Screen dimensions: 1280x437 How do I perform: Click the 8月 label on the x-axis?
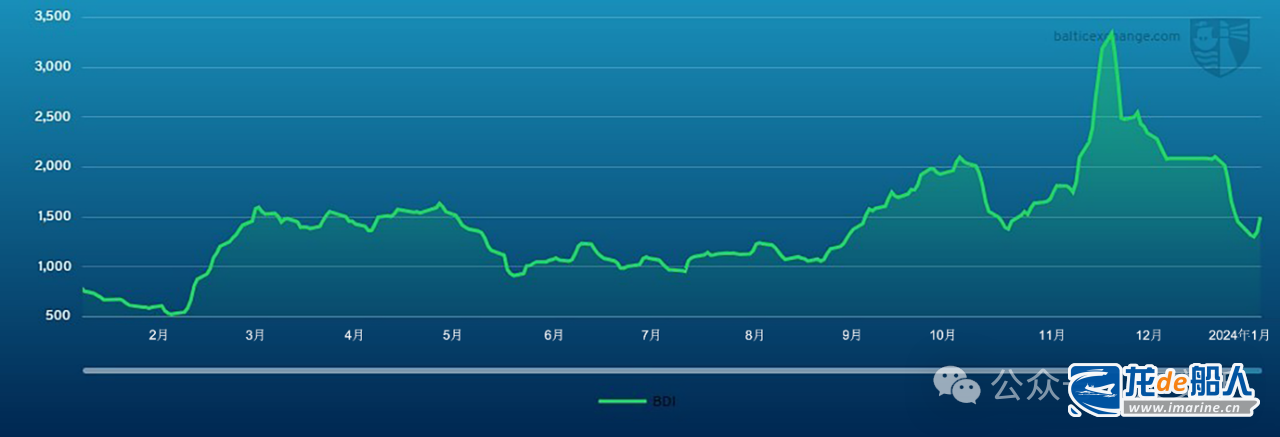tap(754, 336)
